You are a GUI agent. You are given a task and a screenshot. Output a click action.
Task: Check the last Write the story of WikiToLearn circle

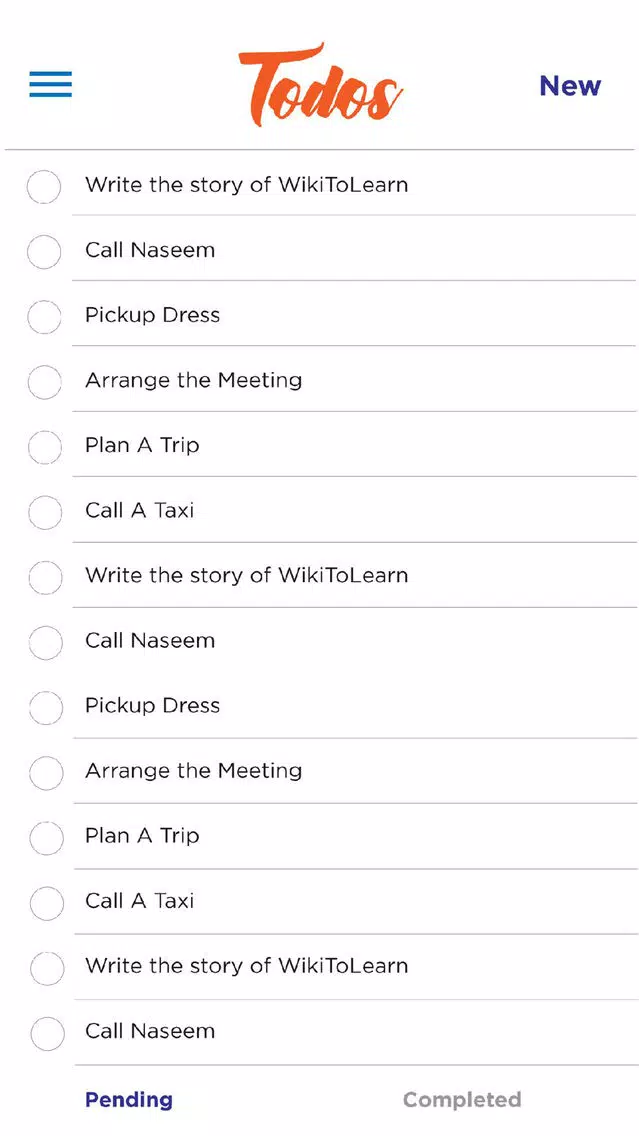[x=47, y=968]
